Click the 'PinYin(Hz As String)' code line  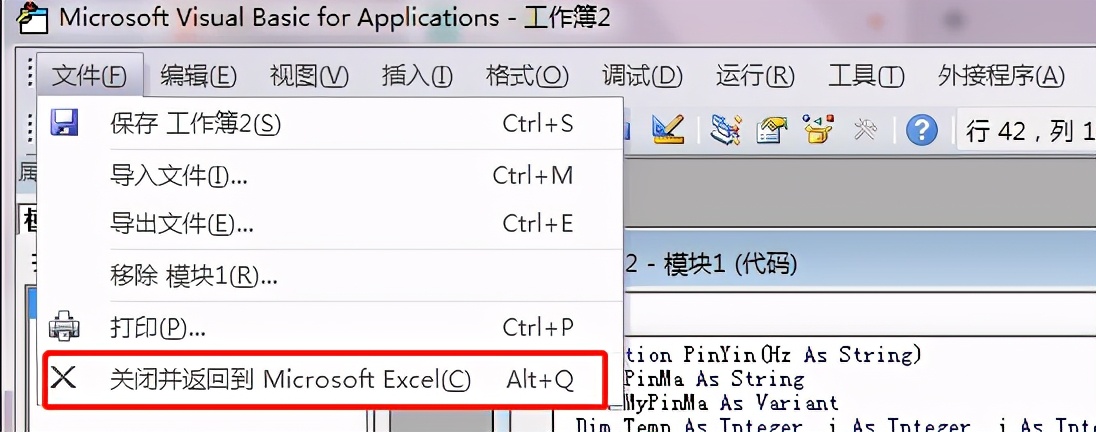[x=772, y=354]
